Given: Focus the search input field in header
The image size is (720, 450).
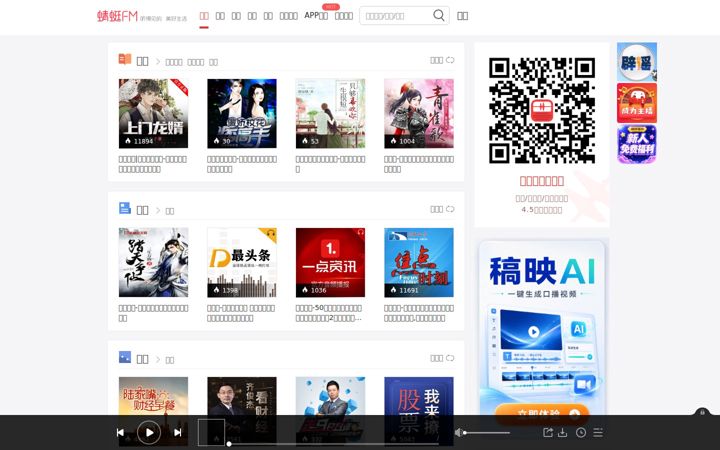Looking at the screenshot, I should point(397,16).
